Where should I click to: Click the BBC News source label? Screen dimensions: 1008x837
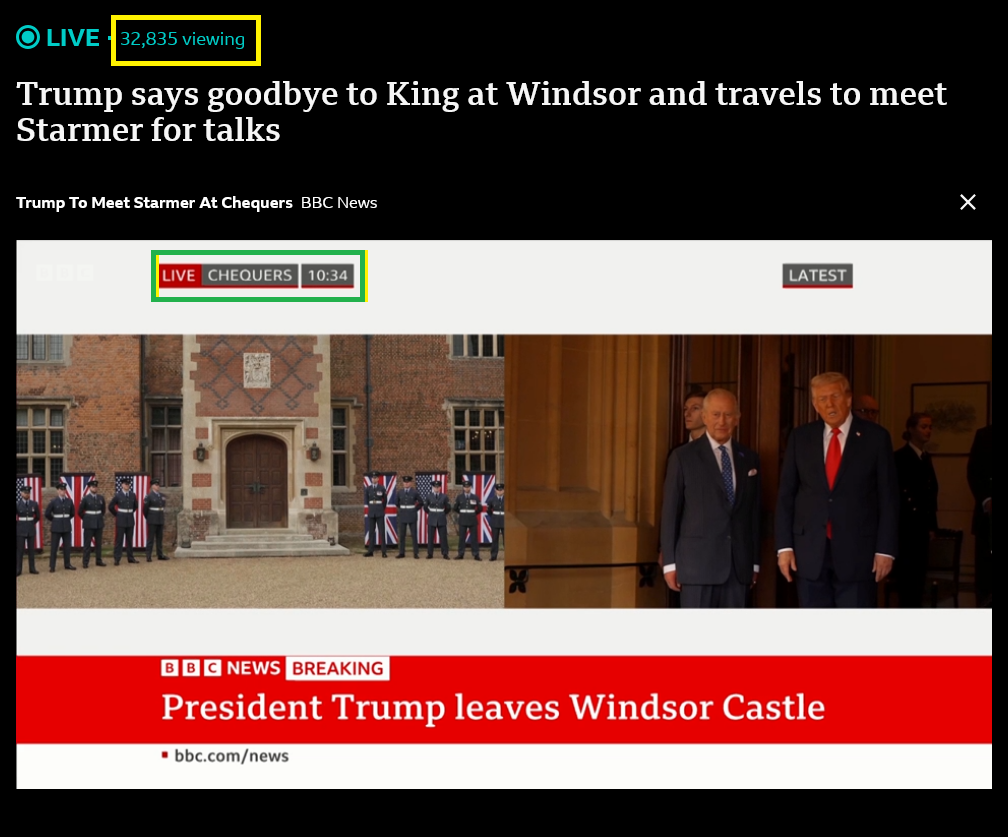[339, 202]
